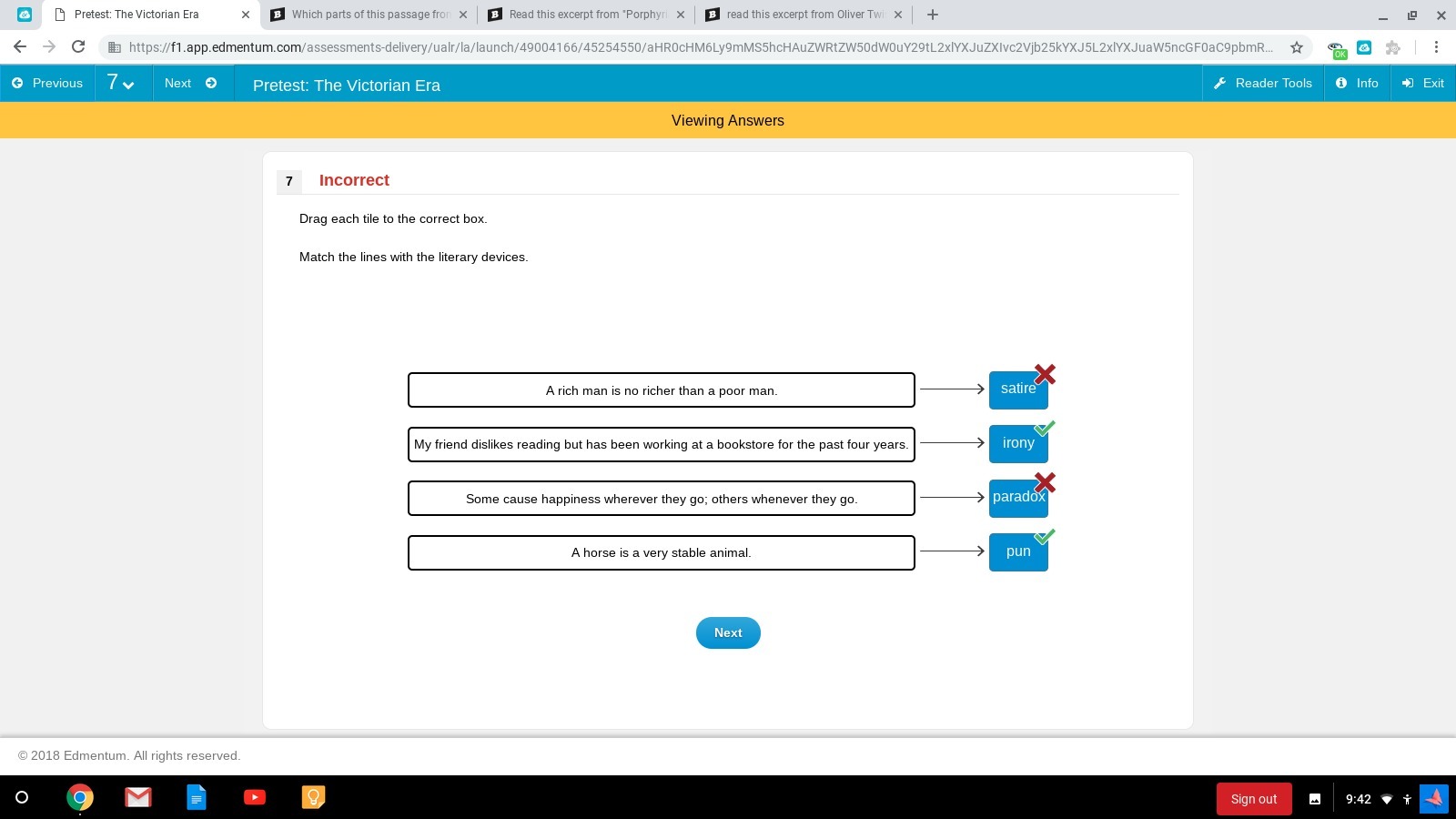The image size is (1456, 819).
Task: Click the Edmentum logo icon in the first tab
Action: [x=25, y=15]
